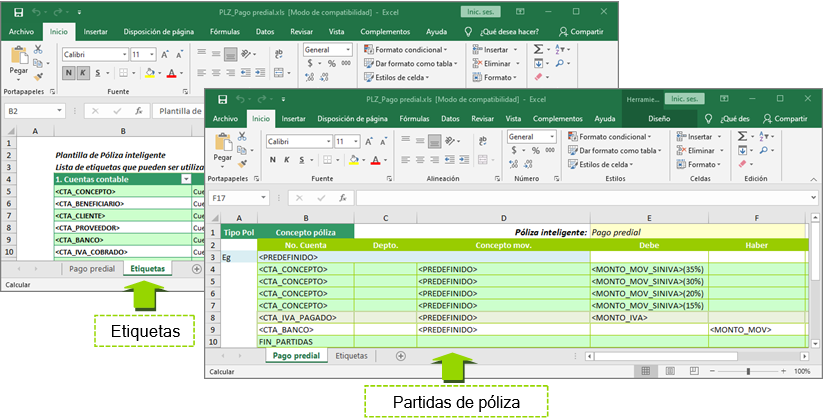Toggle align left in front window
This screenshot has height=419, width=824.
(x=405, y=160)
